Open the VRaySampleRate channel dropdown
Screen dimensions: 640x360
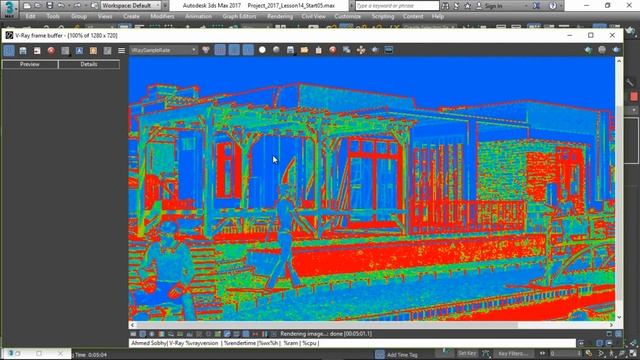164,50
